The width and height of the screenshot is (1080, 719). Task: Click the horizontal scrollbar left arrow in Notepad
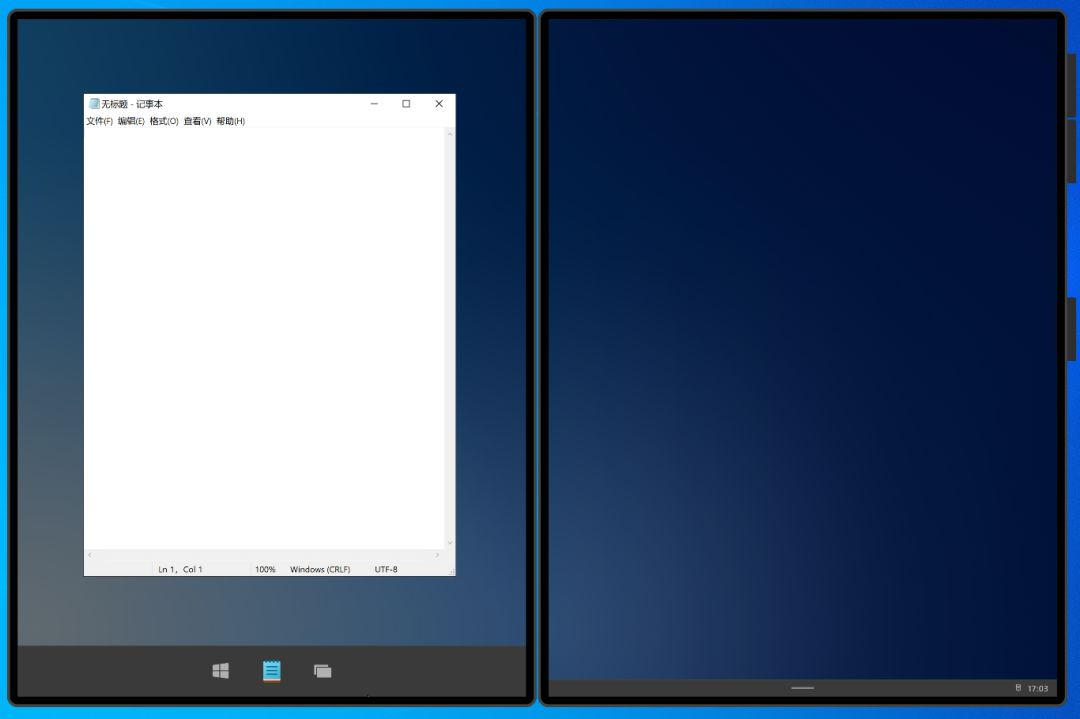pyautogui.click(x=90, y=555)
